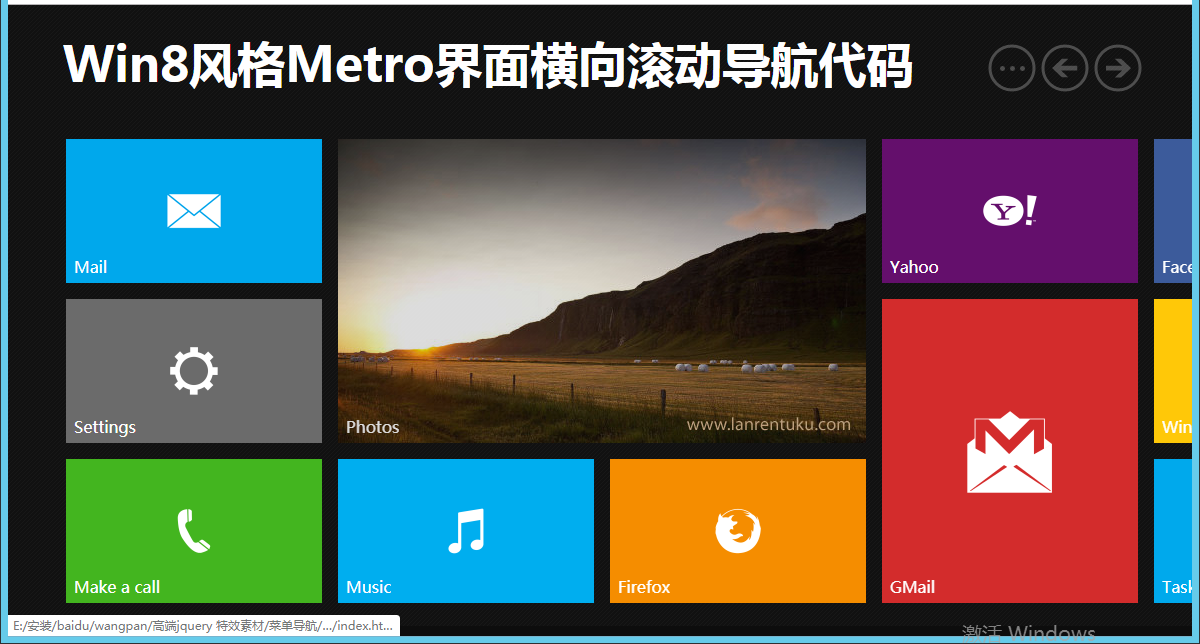Click the more options ellipsis button

click(1012, 69)
